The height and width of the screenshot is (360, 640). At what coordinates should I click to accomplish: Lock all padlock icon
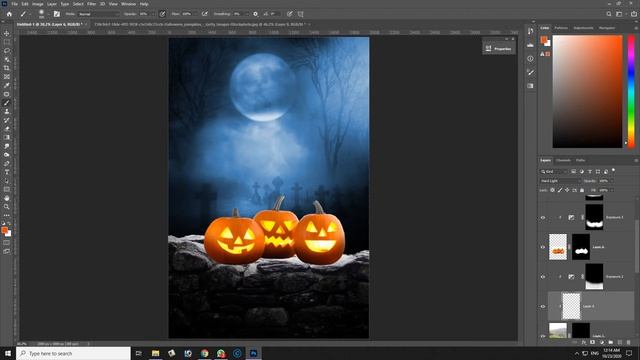pyautogui.click(x=582, y=190)
